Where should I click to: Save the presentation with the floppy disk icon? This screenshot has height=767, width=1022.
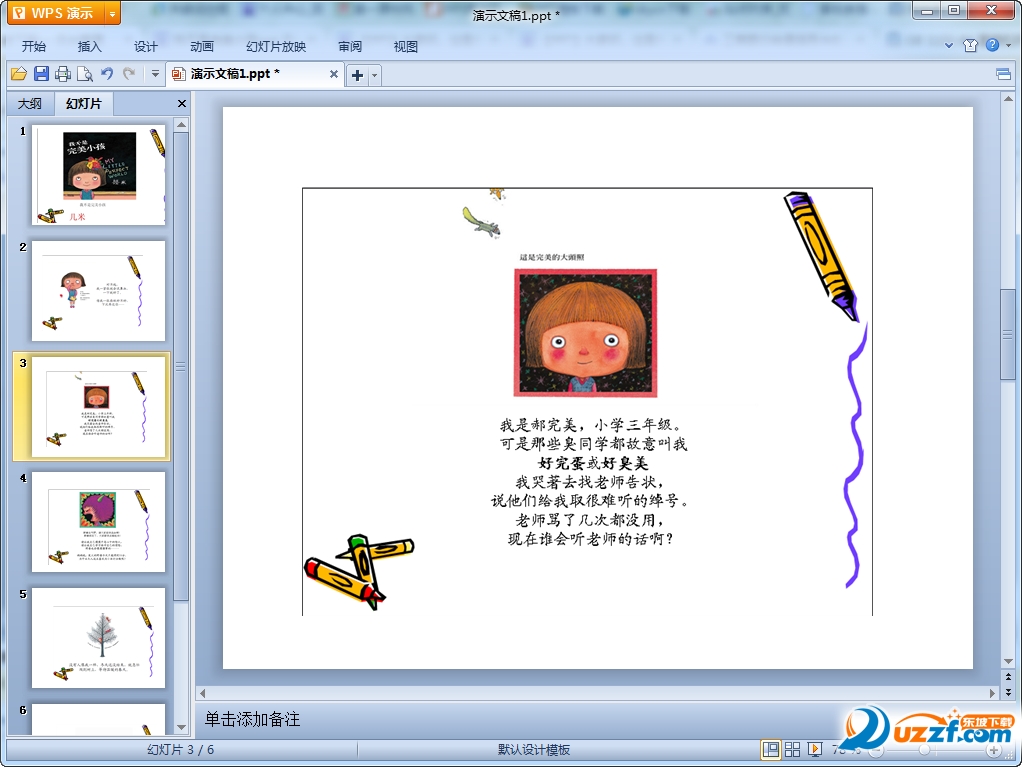pyautogui.click(x=41, y=74)
